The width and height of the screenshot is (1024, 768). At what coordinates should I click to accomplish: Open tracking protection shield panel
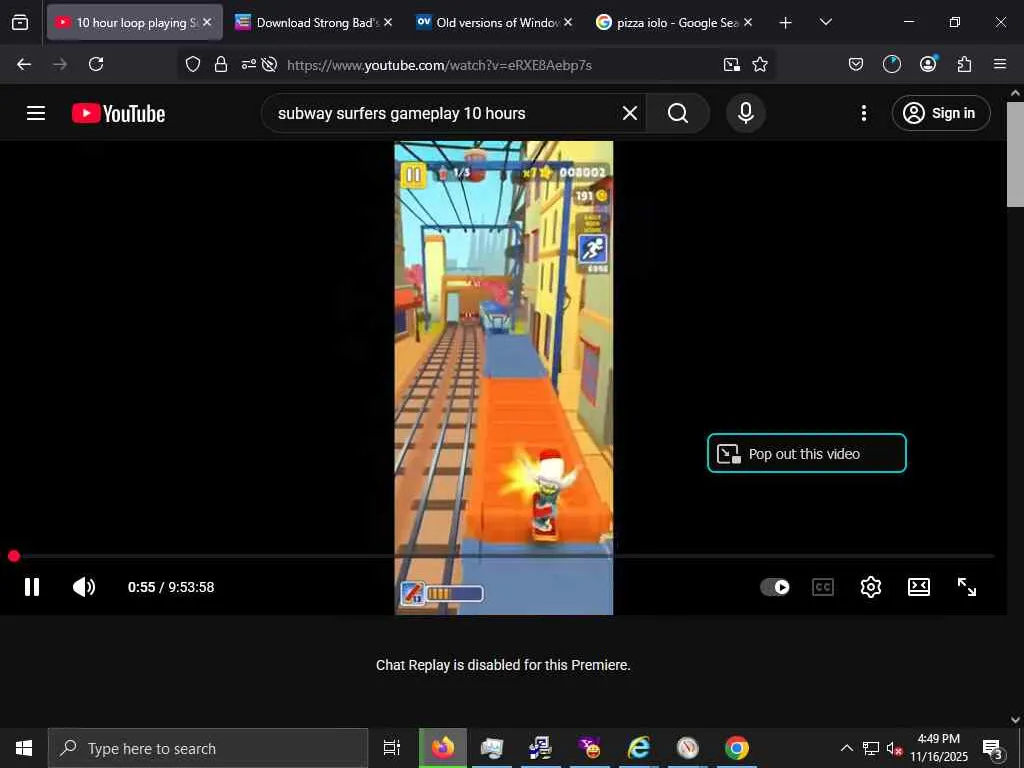tap(193, 64)
